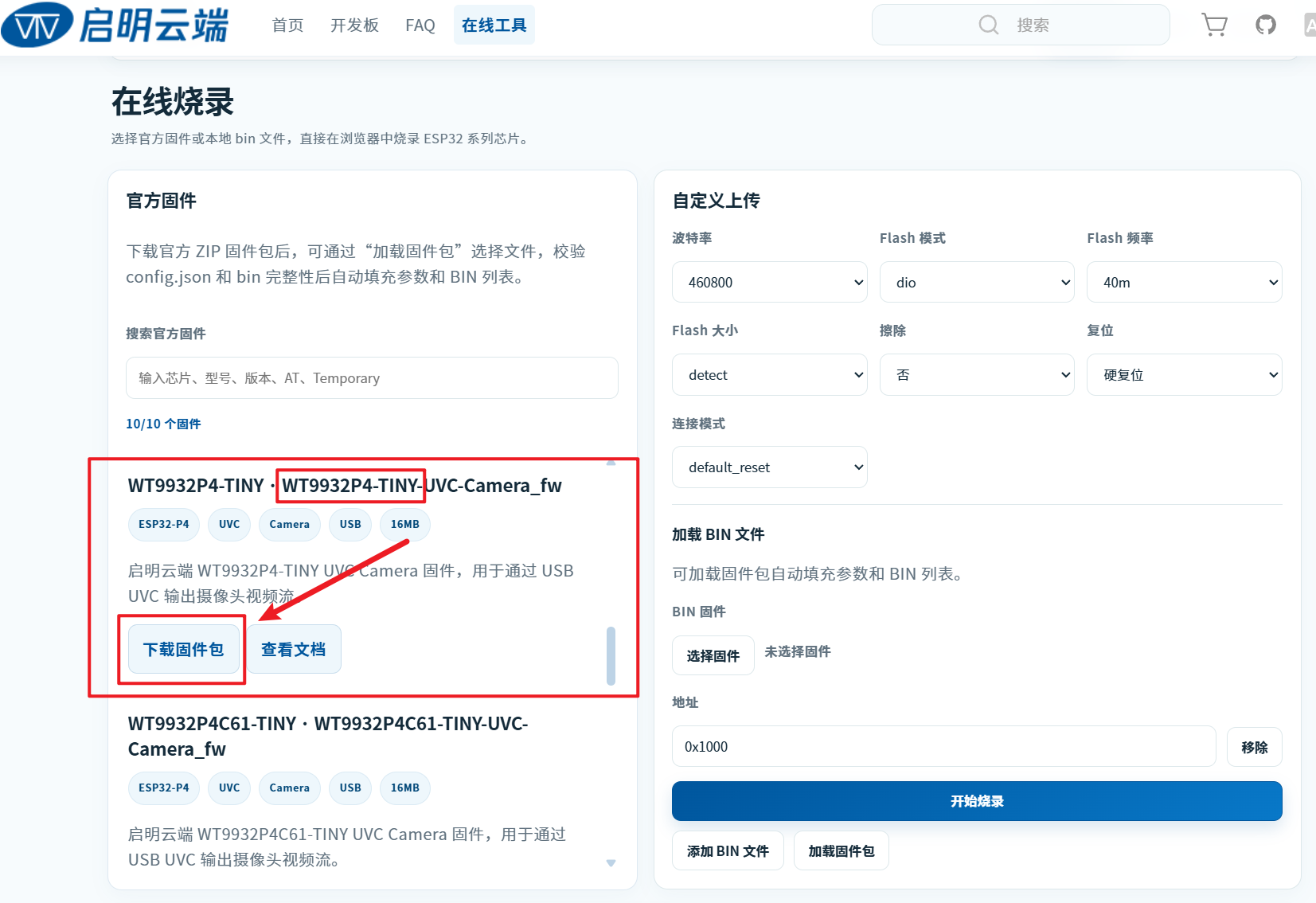
Task: Click USB tag in WT9932P4-TINY card
Action: point(350,524)
